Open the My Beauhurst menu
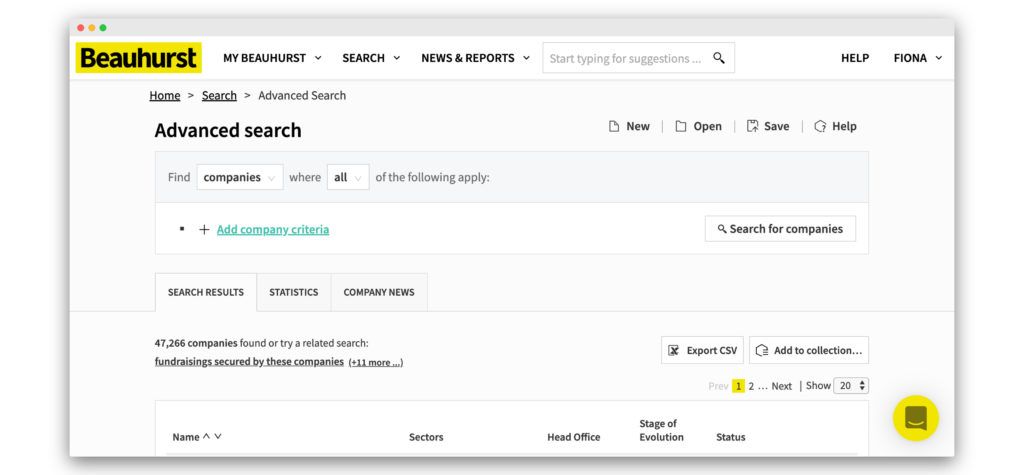 272,58
